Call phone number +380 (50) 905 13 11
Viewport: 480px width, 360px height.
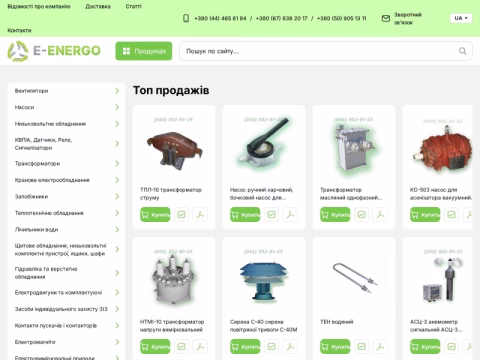(x=342, y=18)
